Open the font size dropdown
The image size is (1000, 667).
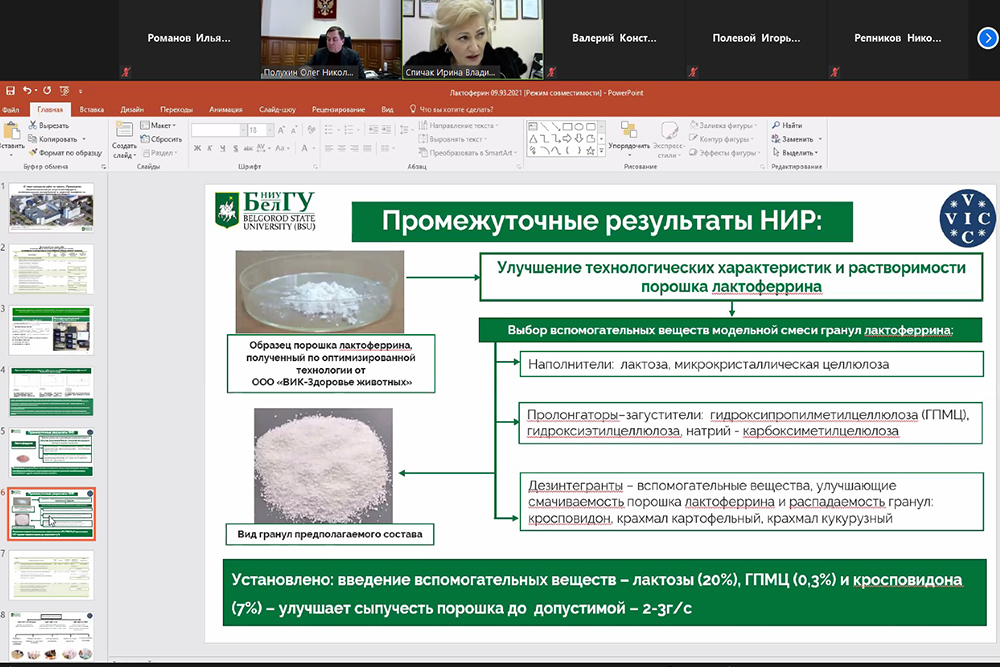[x=269, y=130]
